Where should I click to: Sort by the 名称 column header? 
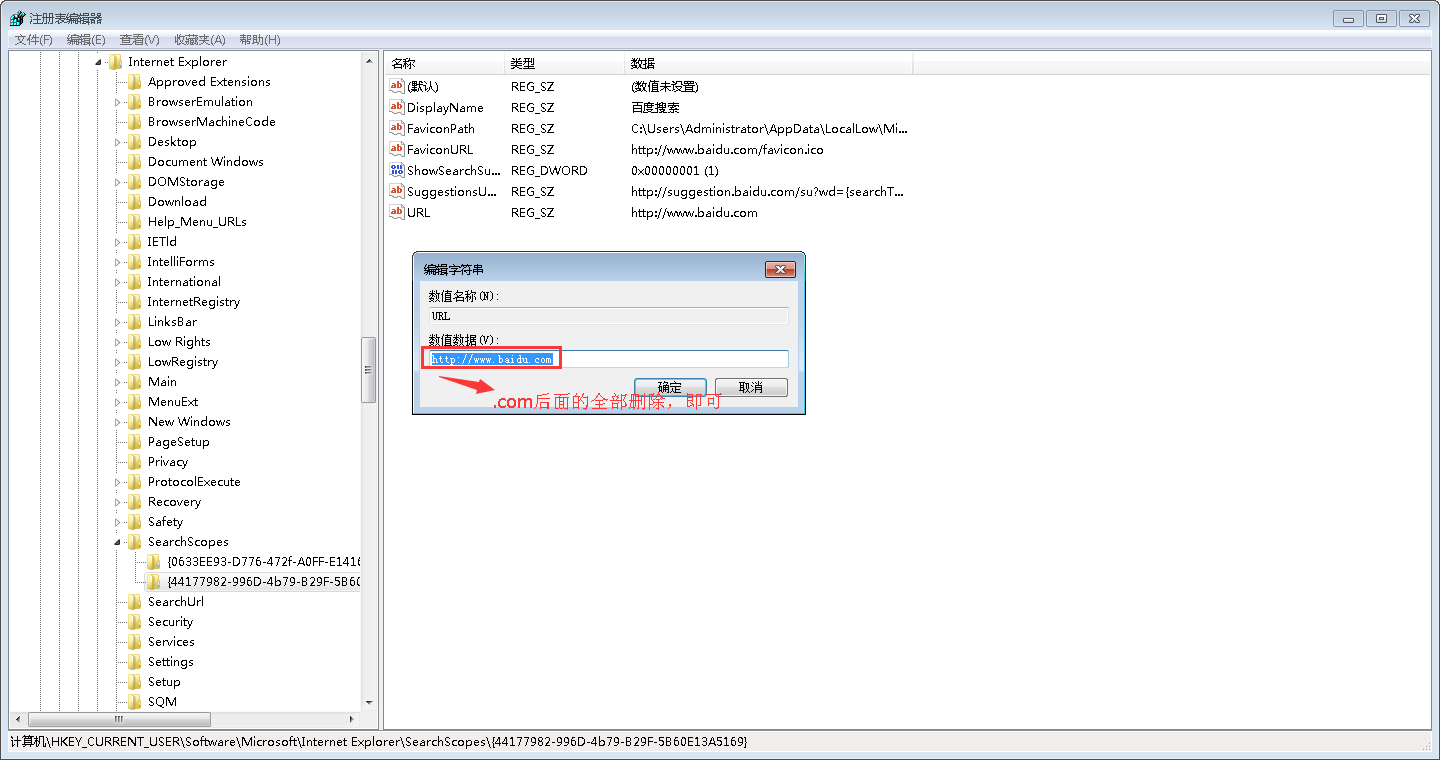click(444, 63)
